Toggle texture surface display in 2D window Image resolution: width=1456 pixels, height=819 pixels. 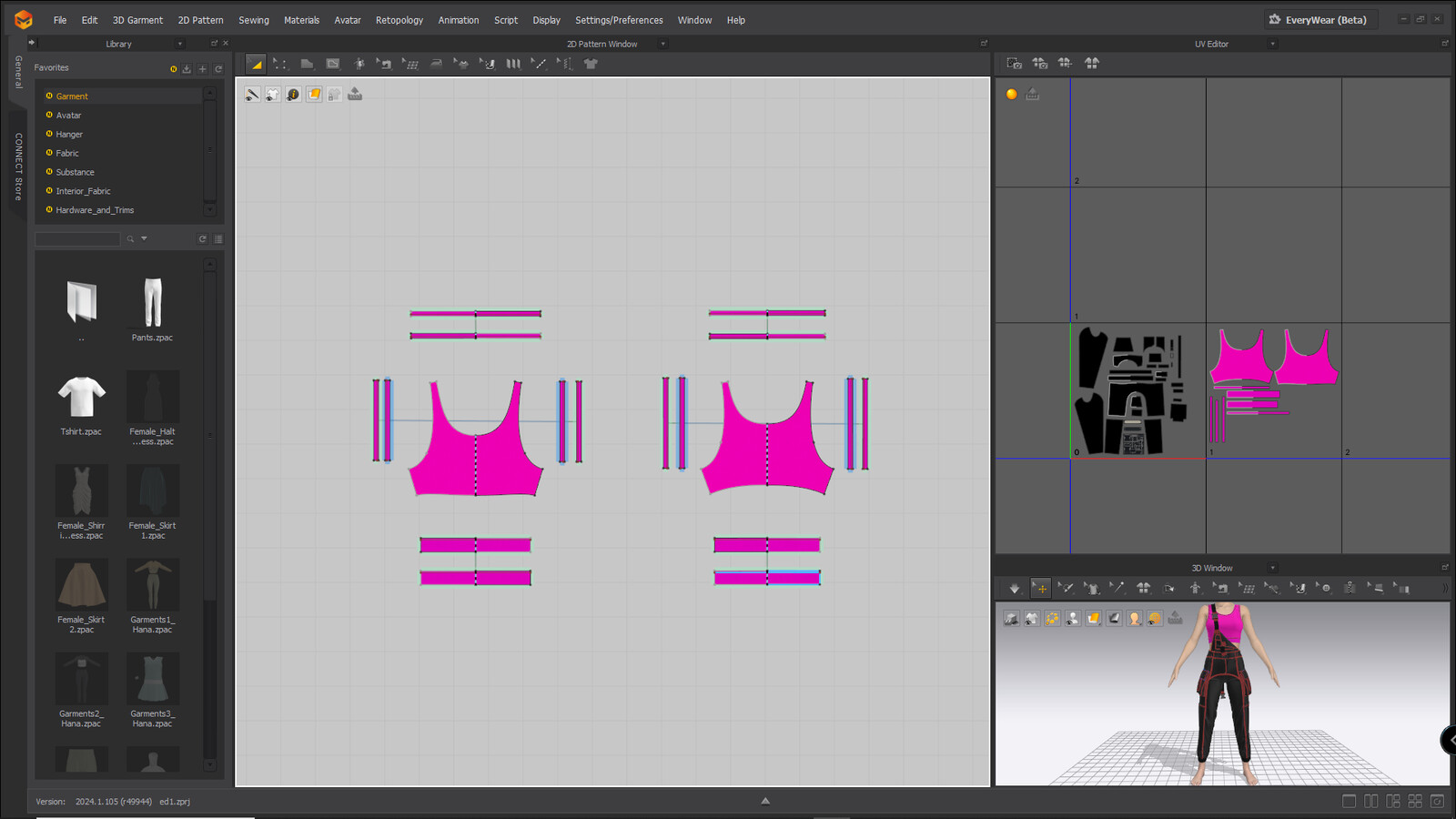coord(314,94)
